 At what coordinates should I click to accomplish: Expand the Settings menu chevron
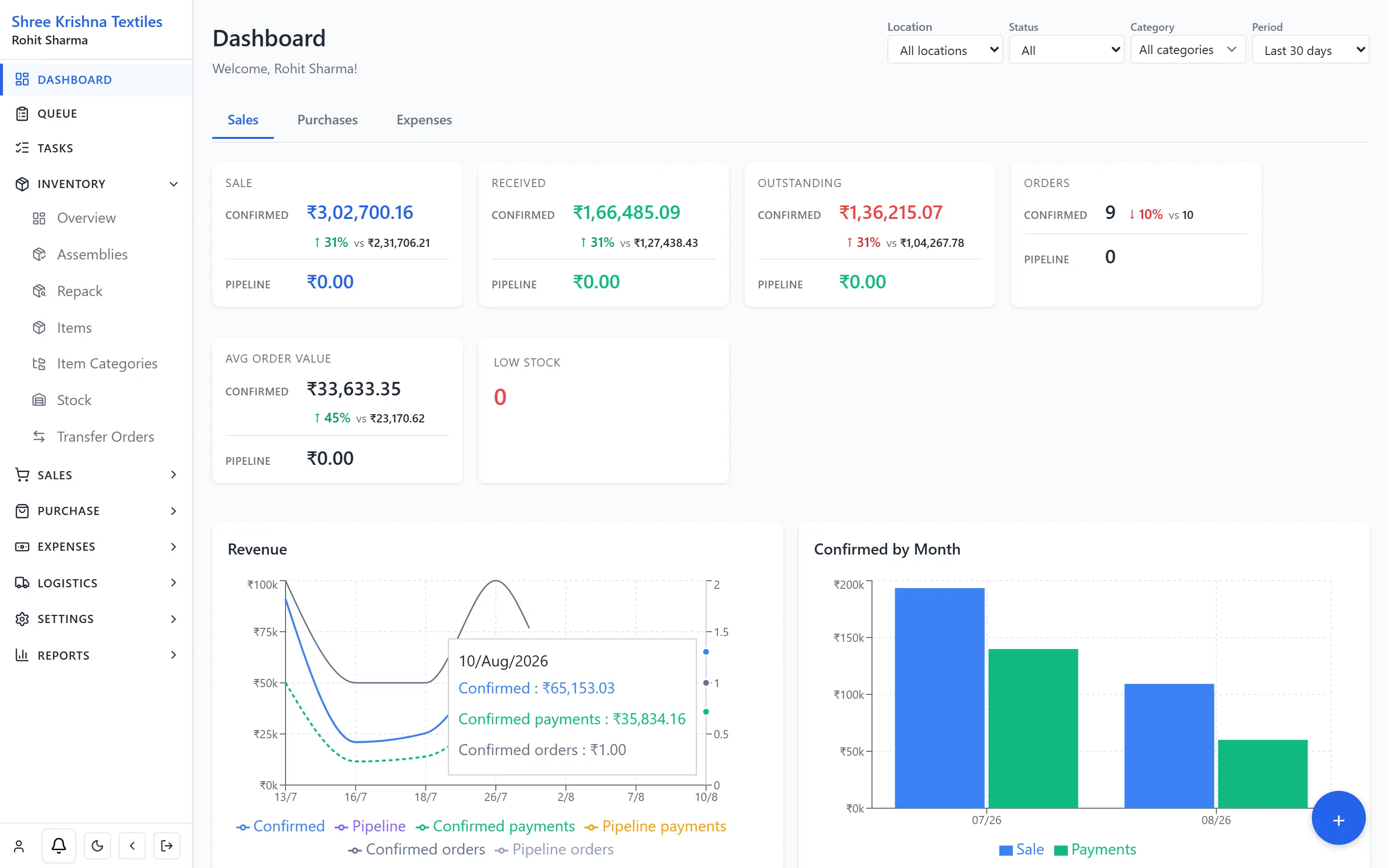pyautogui.click(x=173, y=619)
